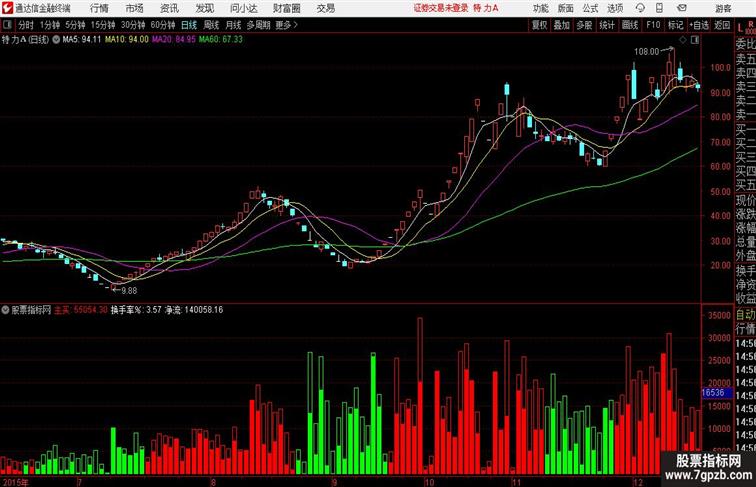Switch to 15分钟 period tab

point(103,25)
